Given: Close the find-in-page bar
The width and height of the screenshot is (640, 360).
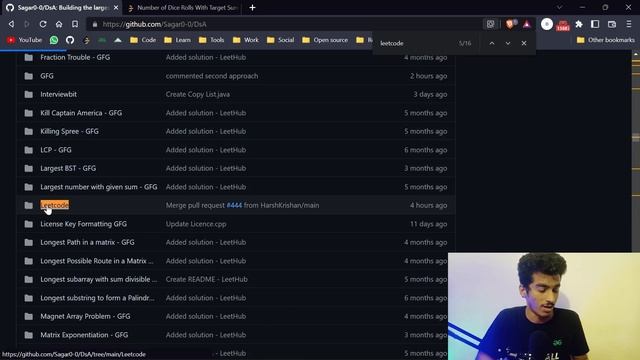Looking at the screenshot, I should (524, 43).
